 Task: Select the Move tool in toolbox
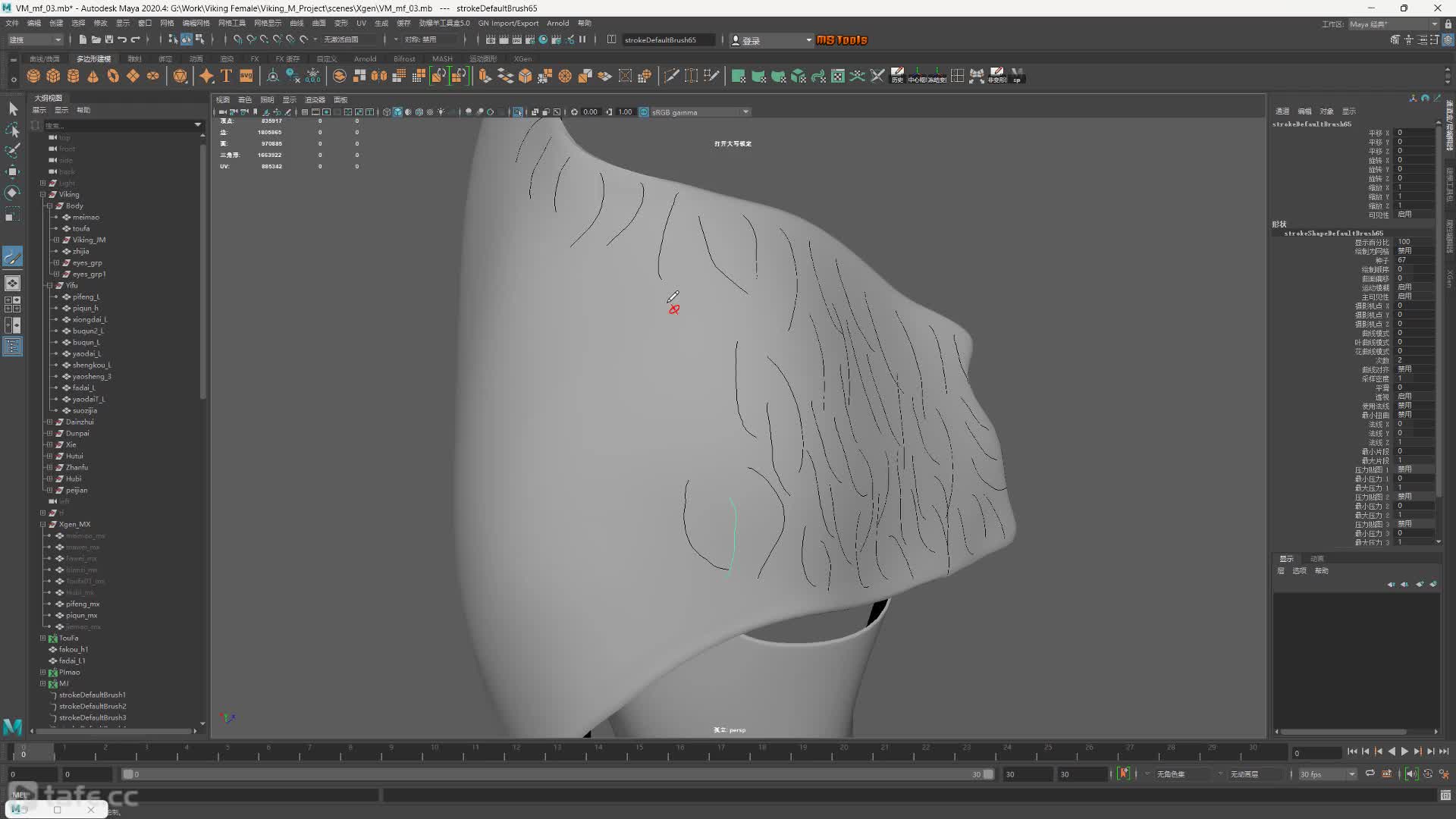(x=13, y=171)
